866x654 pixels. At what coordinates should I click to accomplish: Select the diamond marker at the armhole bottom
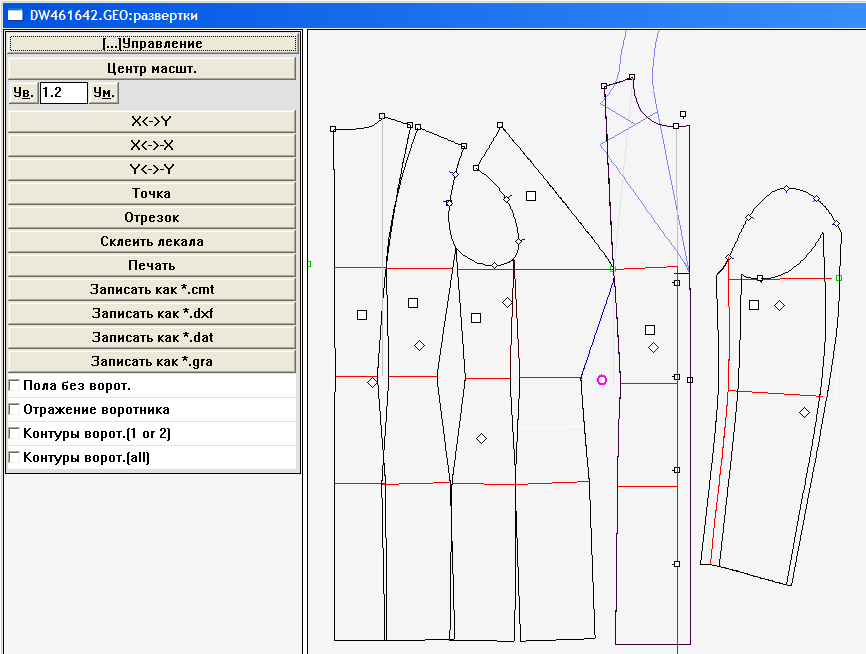click(x=494, y=266)
